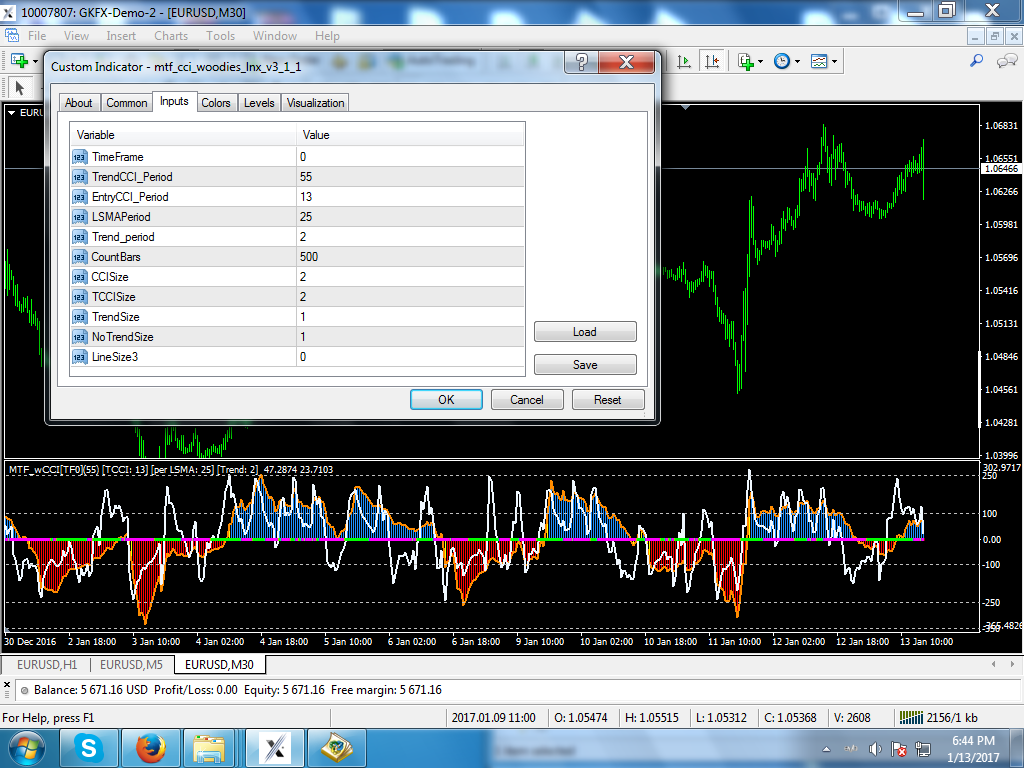Switch to the About tab
Image resolution: width=1024 pixels, height=768 pixels.
(78, 103)
